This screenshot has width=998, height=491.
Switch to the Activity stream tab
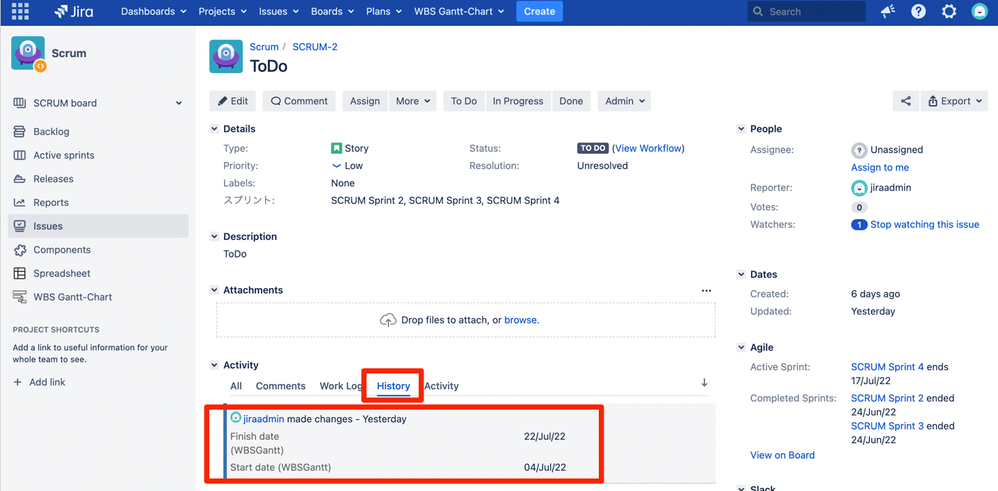point(441,386)
